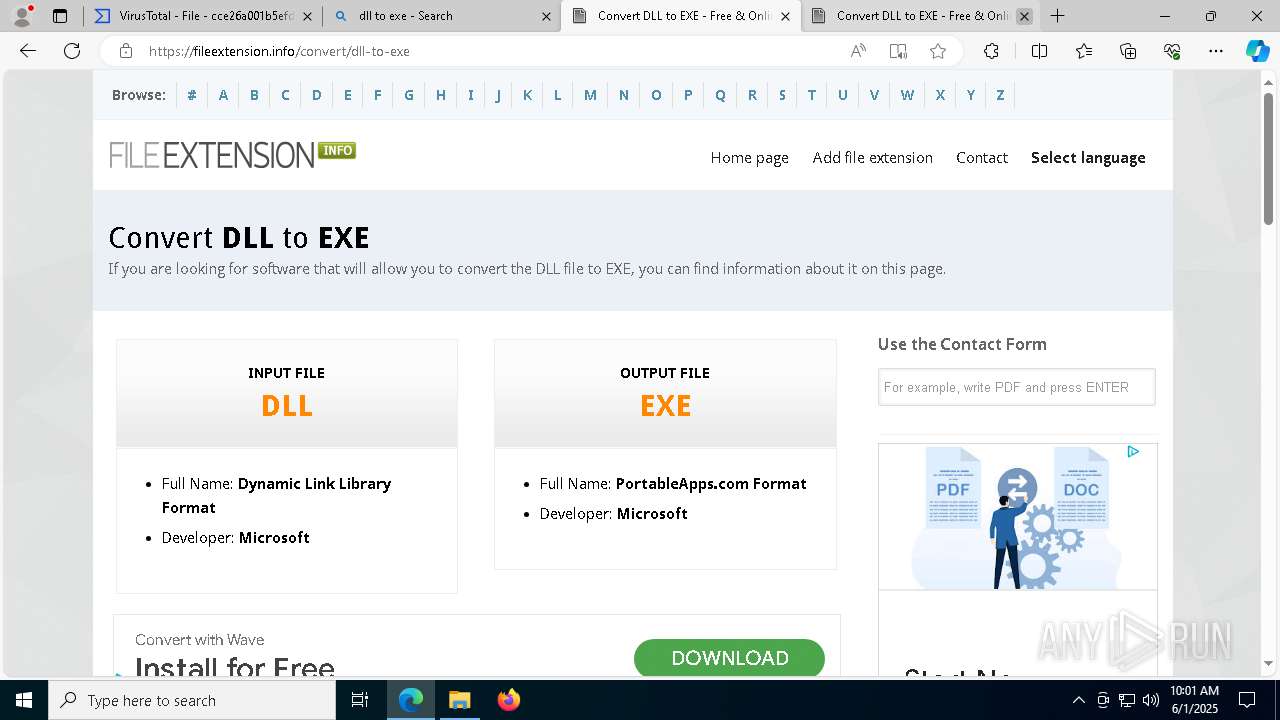This screenshot has height=720, width=1280.
Task: Open the tab actions menu icon
Action: 60,16
